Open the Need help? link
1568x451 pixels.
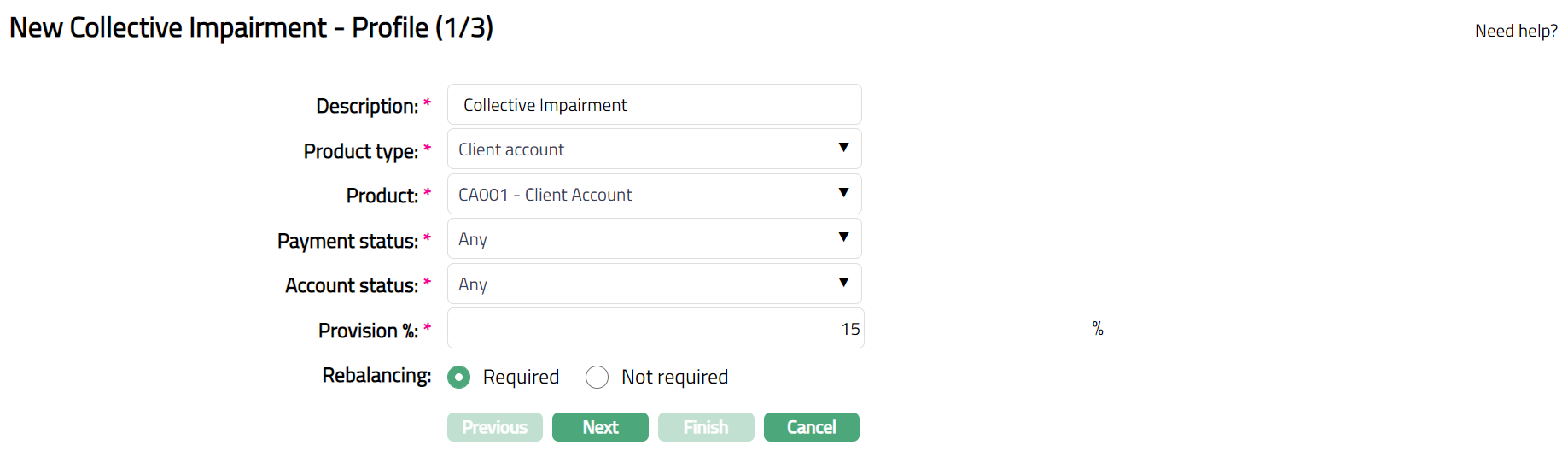tap(1516, 31)
